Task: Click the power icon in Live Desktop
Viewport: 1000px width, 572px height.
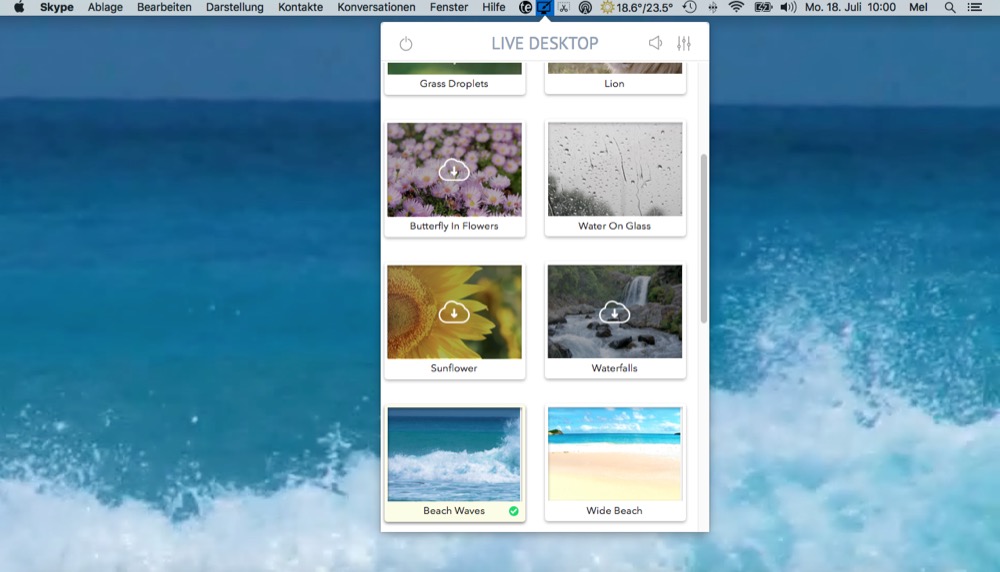Action: tap(405, 44)
